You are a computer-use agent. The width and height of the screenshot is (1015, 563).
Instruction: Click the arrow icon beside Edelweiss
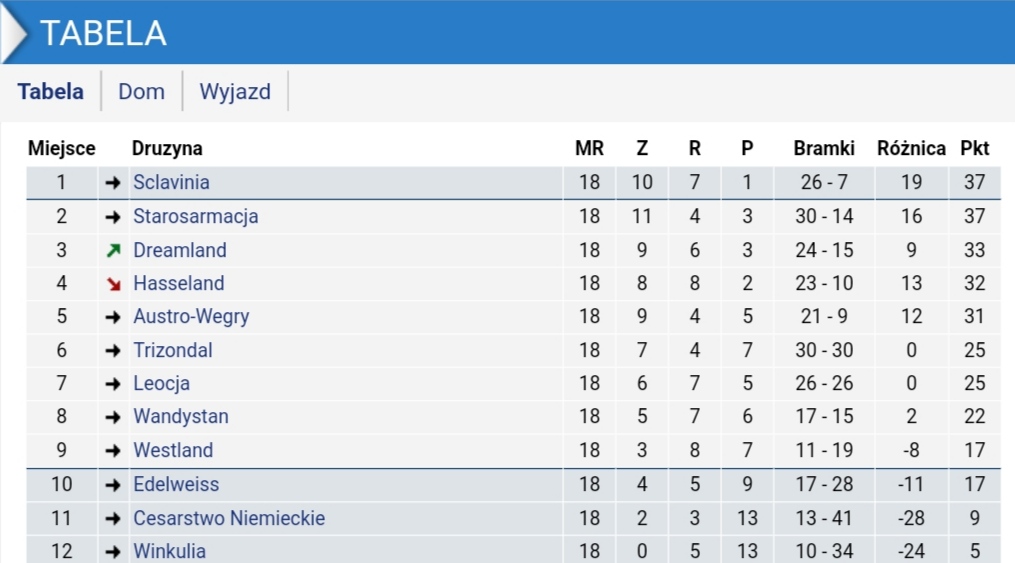point(113,485)
